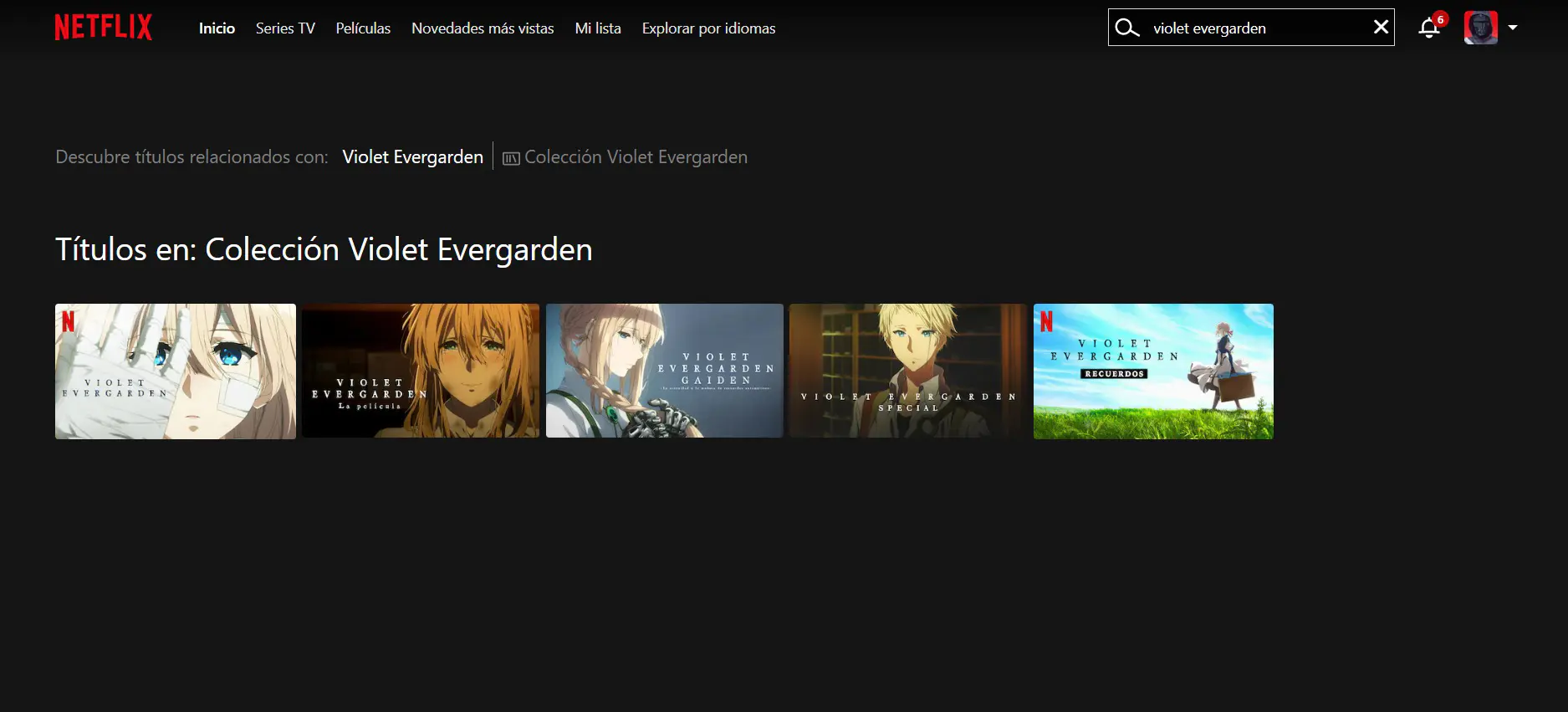
Task: Open Novedades más vistas
Action: point(483,28)
